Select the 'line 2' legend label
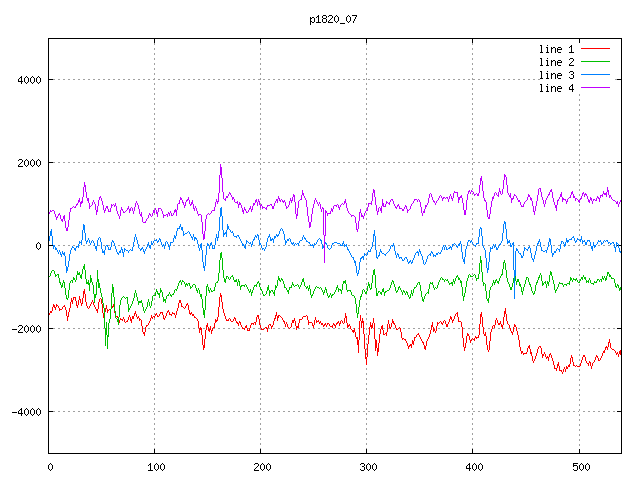Image resolution: width=640 pixels, height=480 pixels. pyautogui.click(x=556, y=62)
